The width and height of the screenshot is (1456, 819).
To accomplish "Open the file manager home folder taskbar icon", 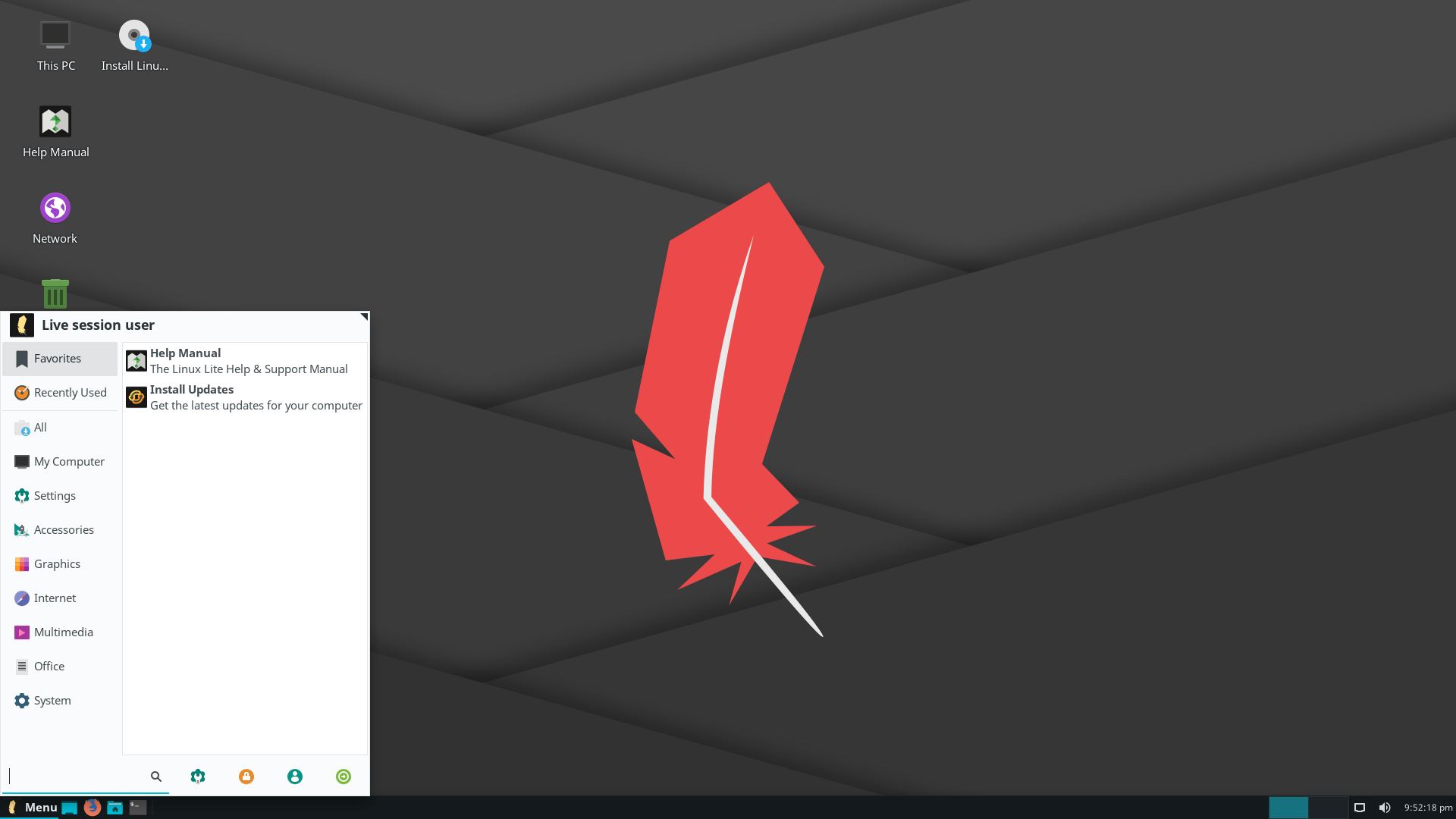I will [115, 808].
